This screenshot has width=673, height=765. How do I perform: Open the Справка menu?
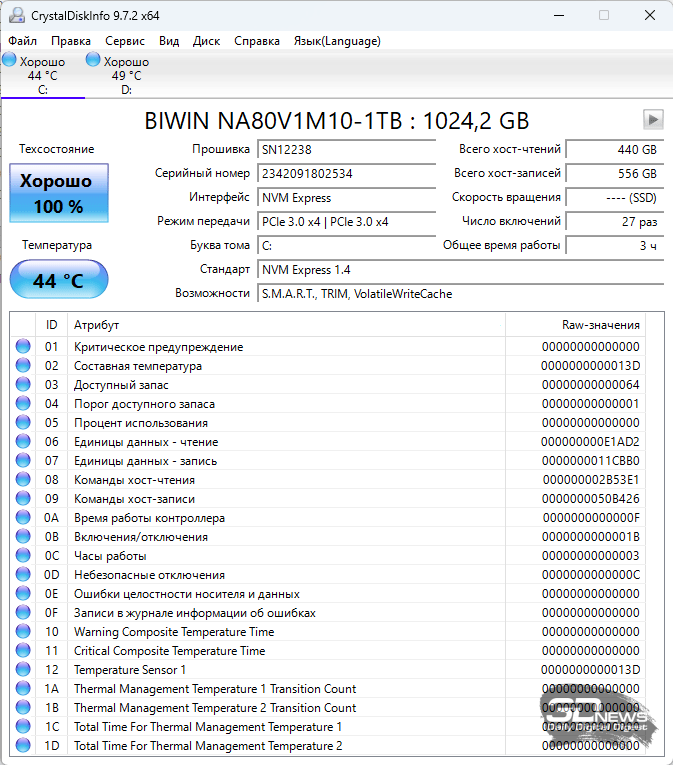(x=257, y=41)
